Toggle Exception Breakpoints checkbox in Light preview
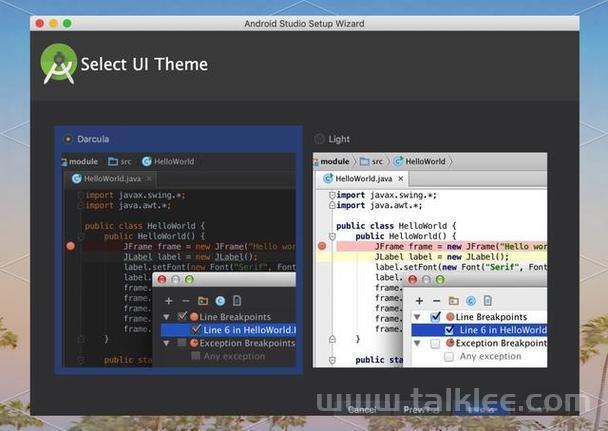The width and height of the screenshot is (608, 431). pyautogui.click(x=435, y=343)
